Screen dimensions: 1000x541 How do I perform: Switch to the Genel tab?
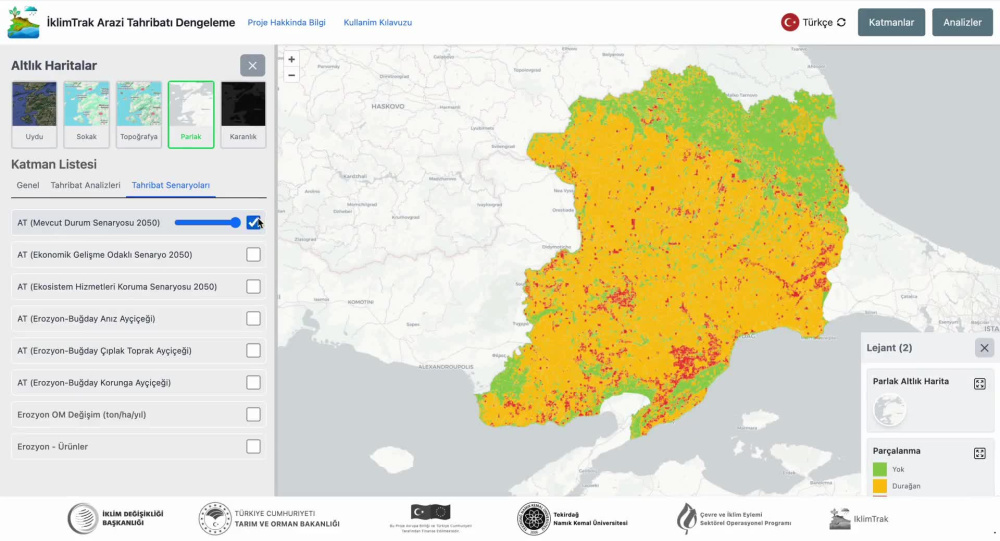point(28,185)
